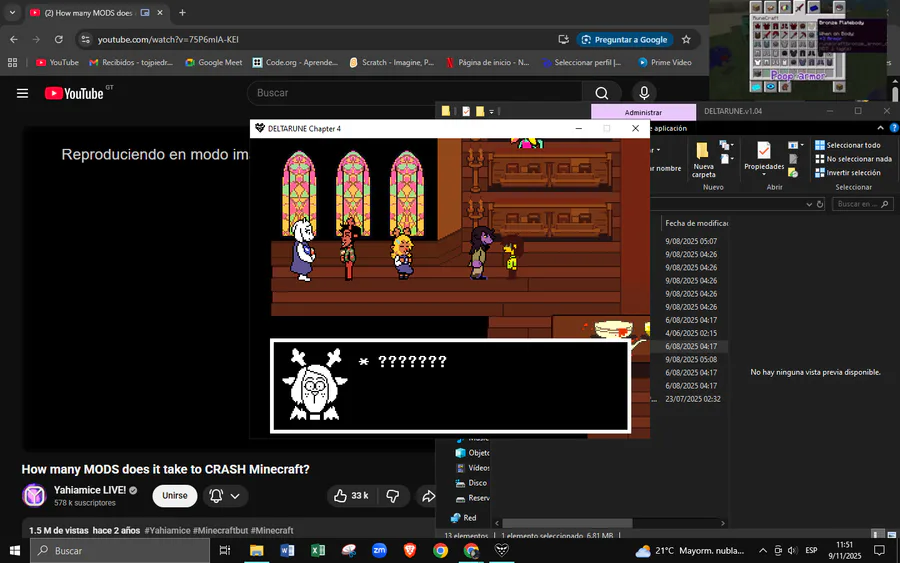Open the Chrome apps grid in bookmarks bar
Screen dimensions: 900x563
point(12,63)
